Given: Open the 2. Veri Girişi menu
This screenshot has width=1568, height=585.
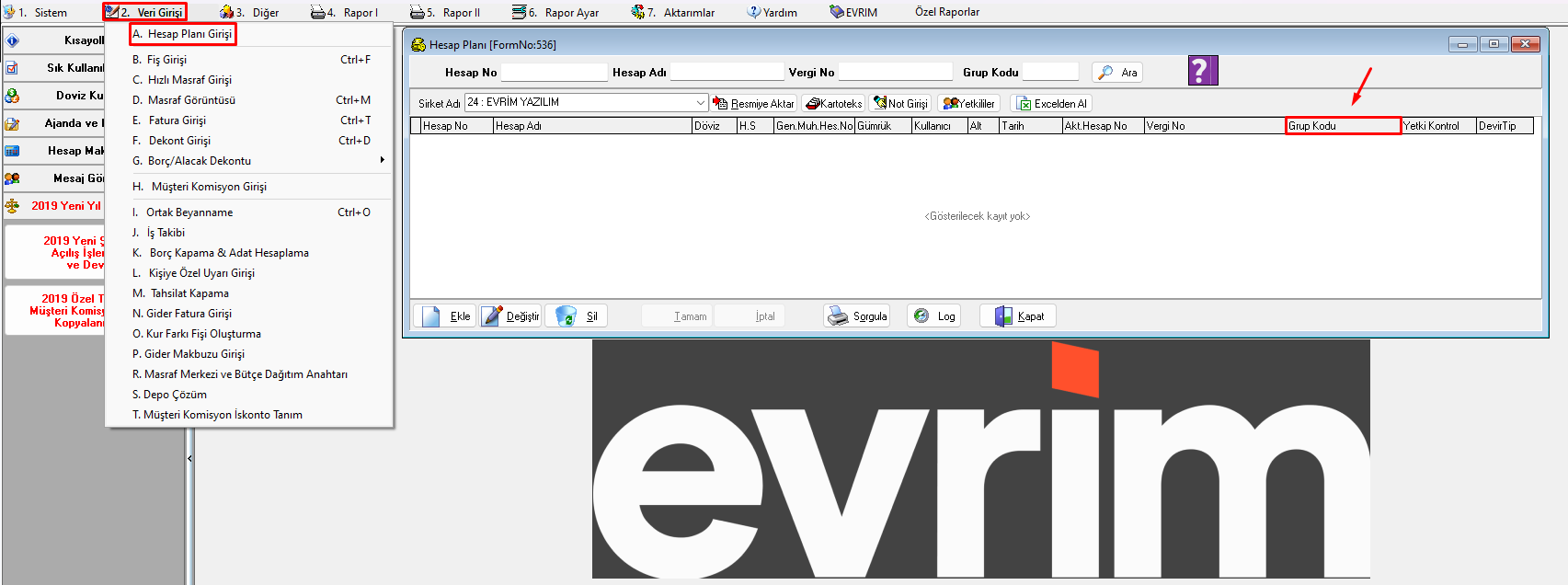Looking at the screenshot, I should (x=144, y=12).
